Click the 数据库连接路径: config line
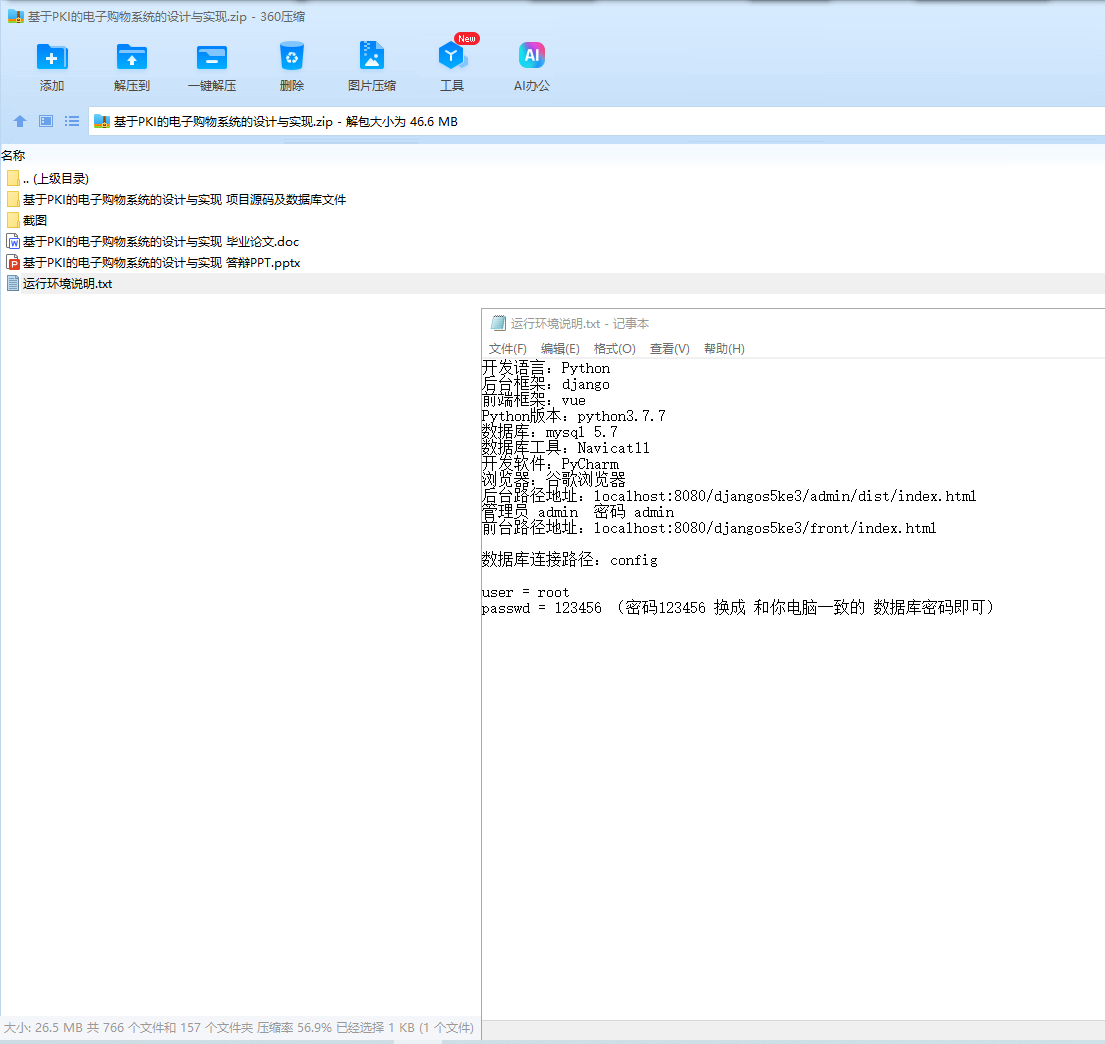Screen dimensions: 1105x1044 (x=569, y=560)
